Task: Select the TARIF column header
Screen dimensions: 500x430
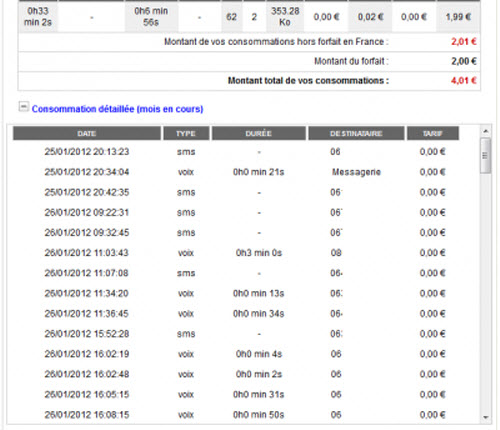Action: pos(433,133)
